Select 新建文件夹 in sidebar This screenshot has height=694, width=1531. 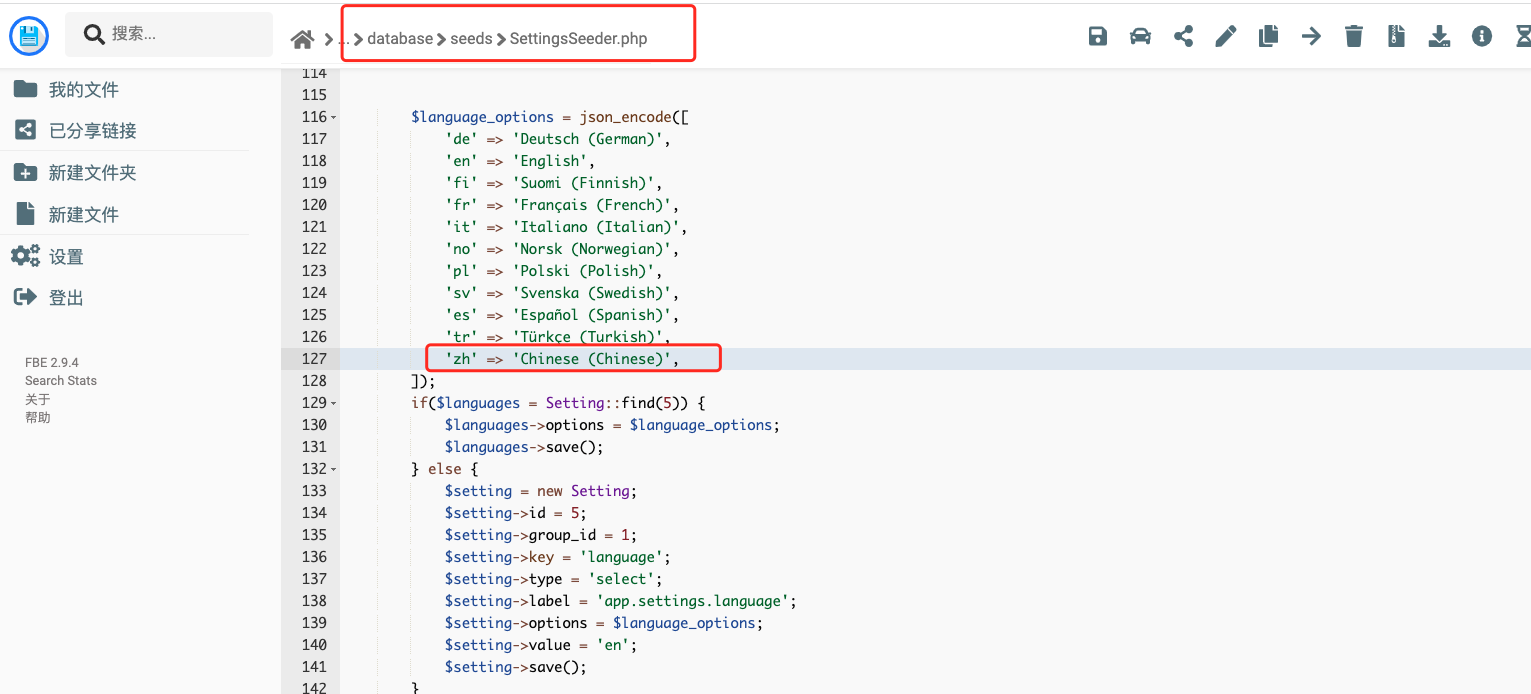[93, 173]
